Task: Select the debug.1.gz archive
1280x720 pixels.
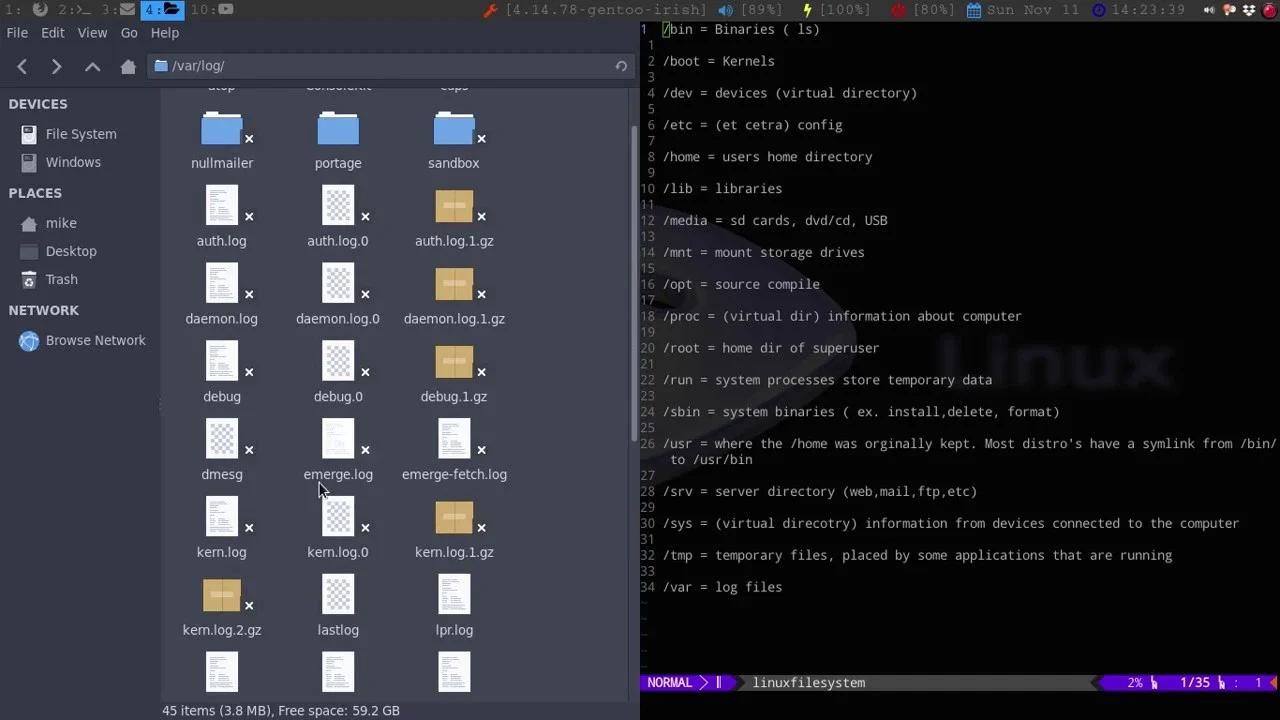Action: pos(454,373)
